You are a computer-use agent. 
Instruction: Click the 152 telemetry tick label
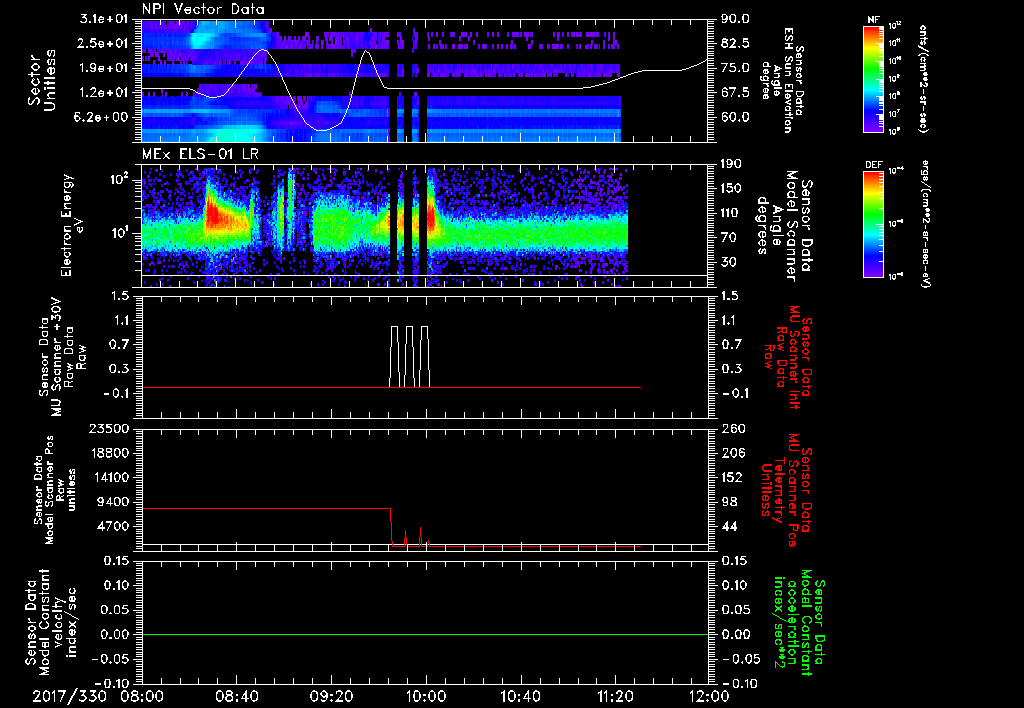pyautogui.click(x=731, y=477)
